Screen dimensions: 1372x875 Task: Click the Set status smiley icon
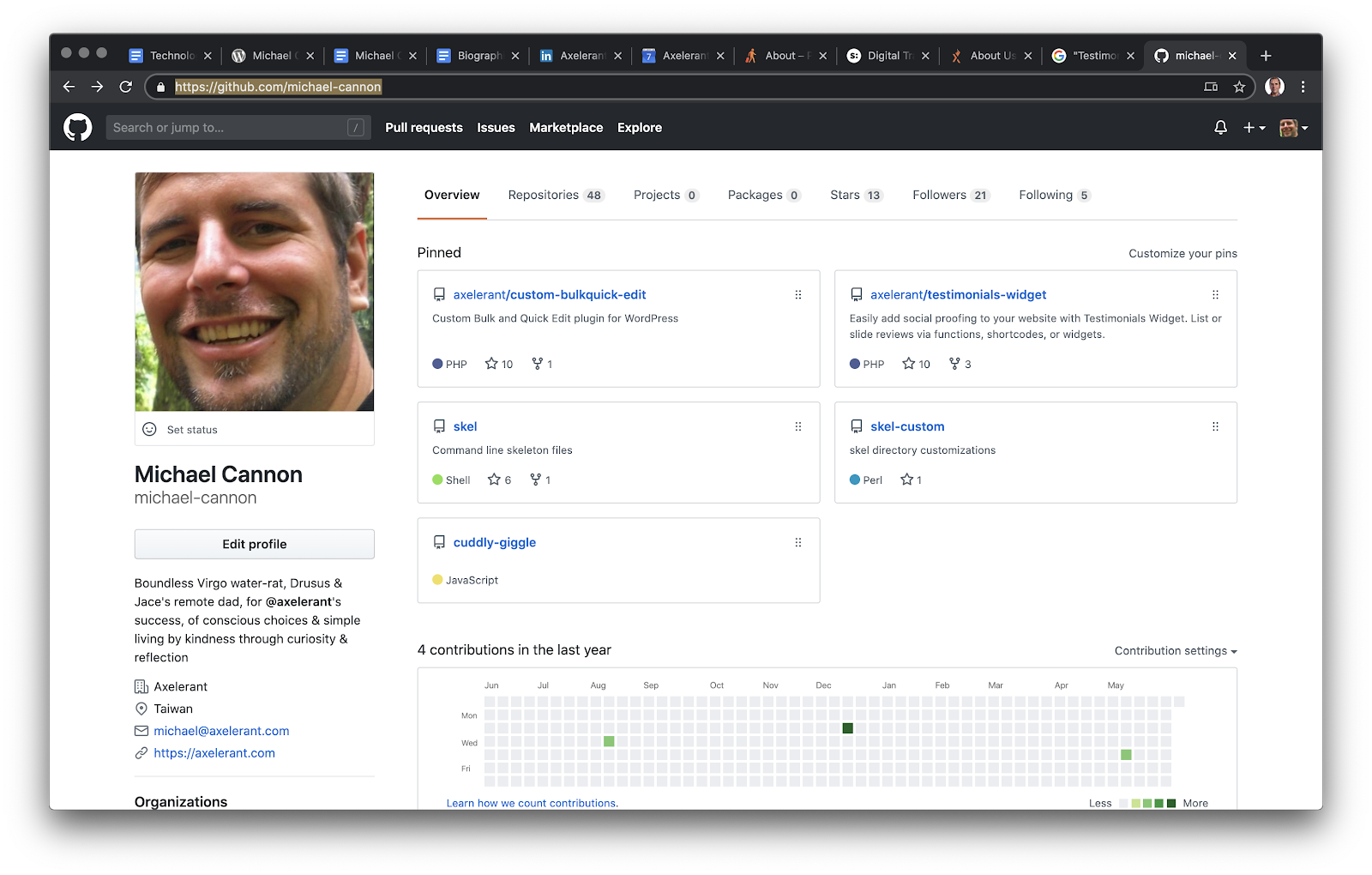[x=149, y=429]
